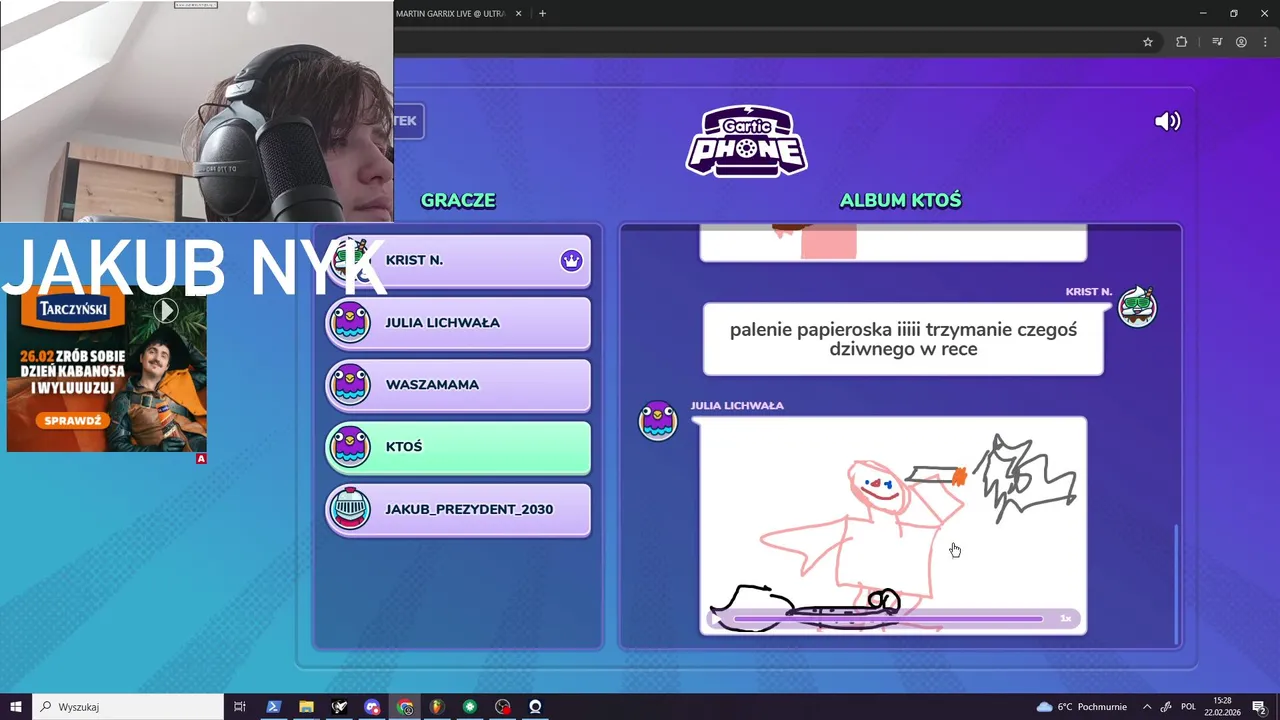Click Ktoś avatar in players list
Image resolution: width=1280 pixels, height=720 pixels.
pos(350,447)
